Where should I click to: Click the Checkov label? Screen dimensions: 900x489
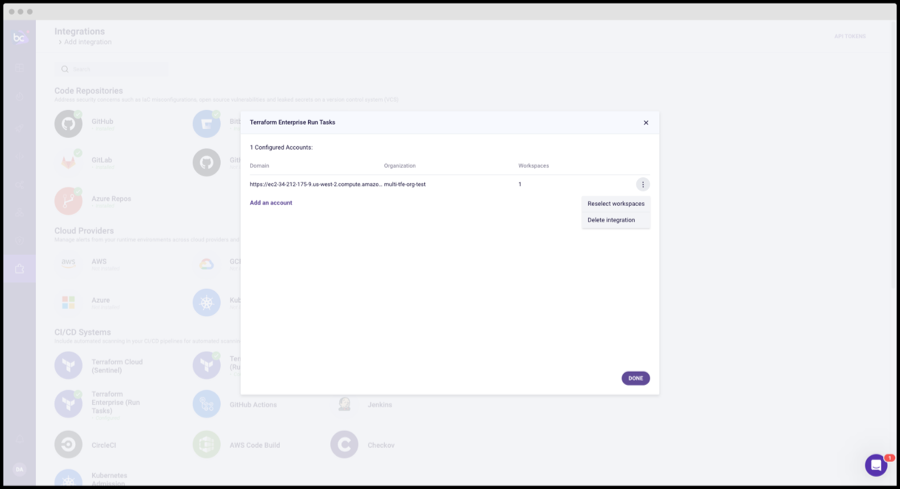(x=381, y=445)
